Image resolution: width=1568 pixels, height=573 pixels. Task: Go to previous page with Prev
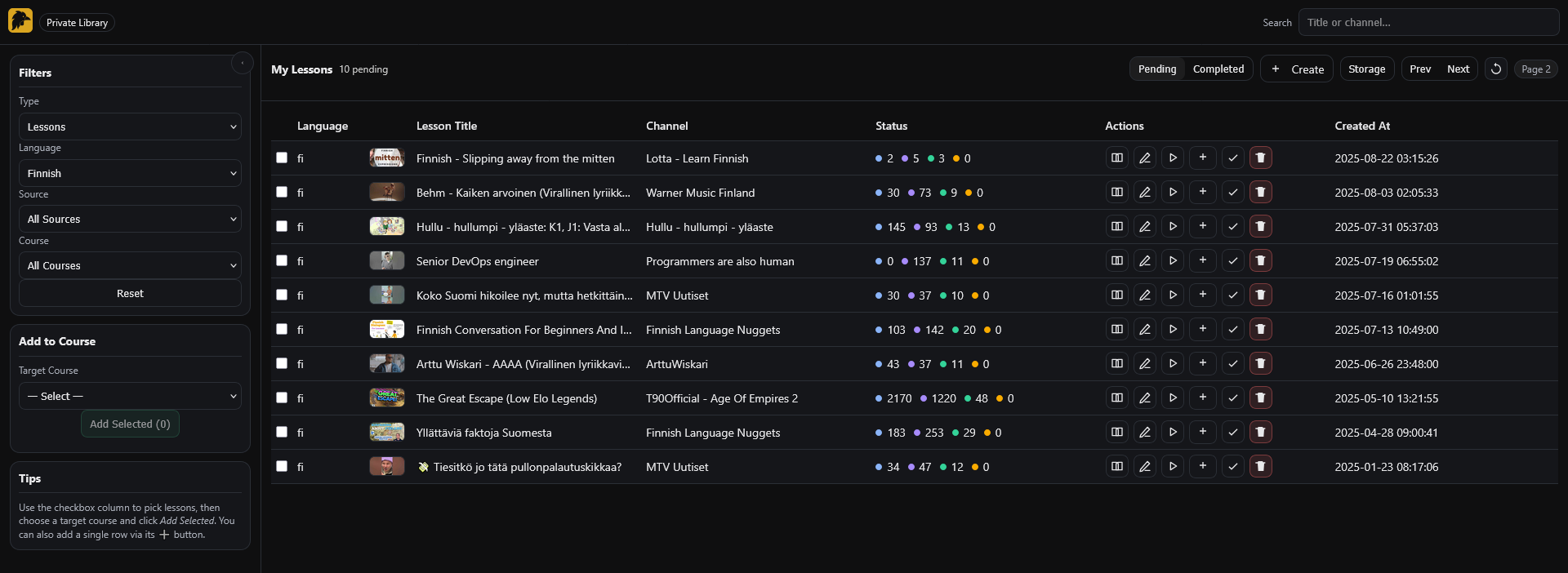[x=1420, y=69]
